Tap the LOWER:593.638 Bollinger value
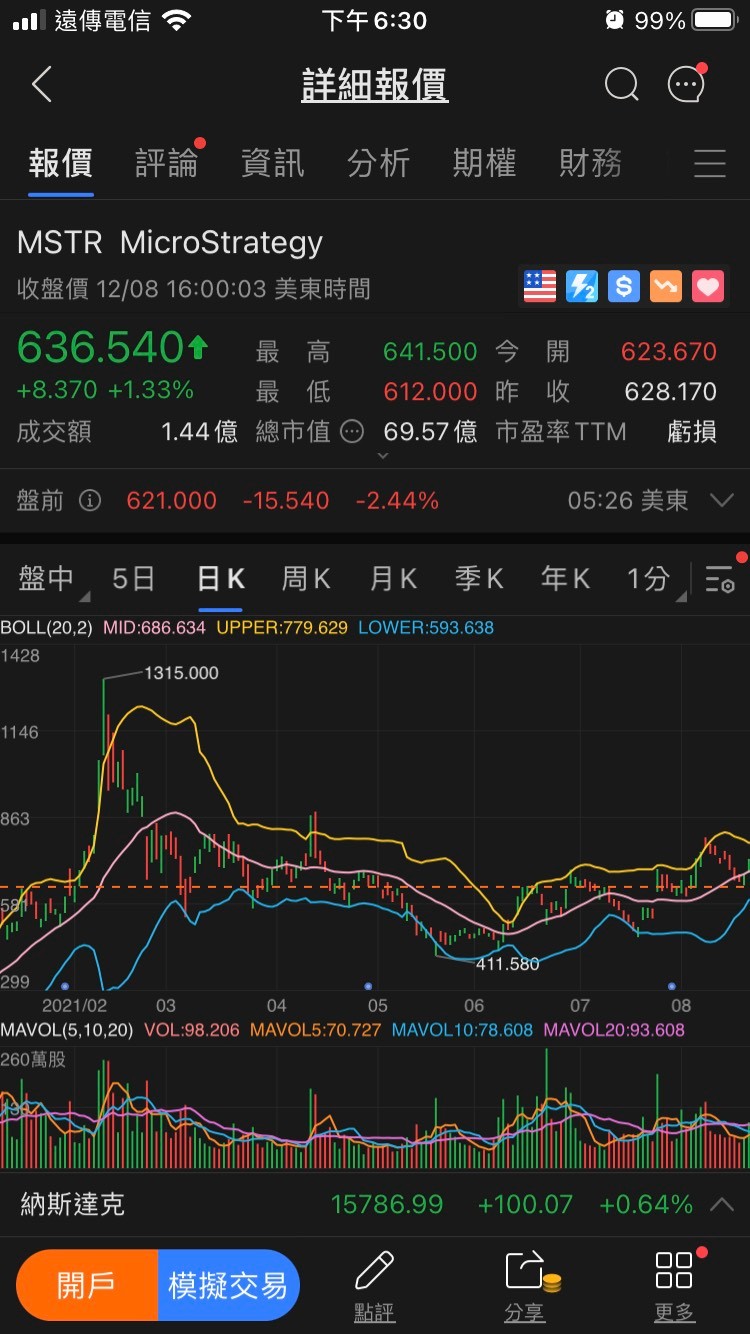Viewport: 750px width, 1334px height. click(x=426, y=628)
